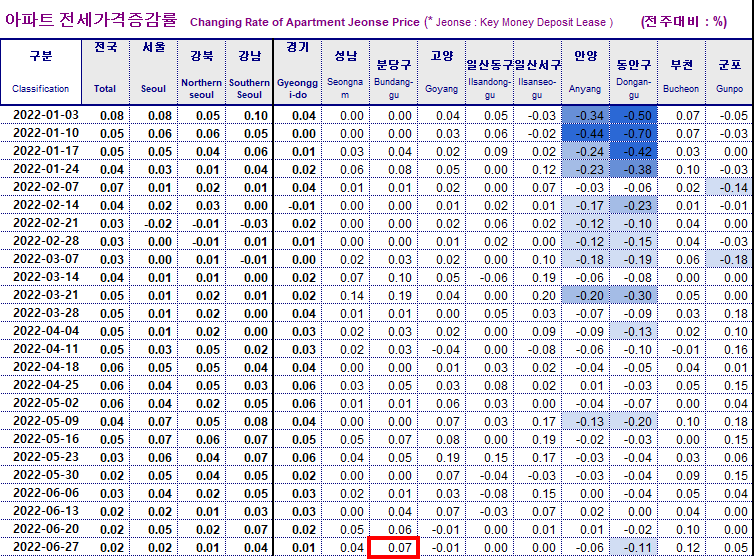Image resolution: width=755 pixels, height=559 pixels.
Task: Select Dongan-gu value -0.70 in 2022-01-10 row
Action: click(x=634, y=133)
